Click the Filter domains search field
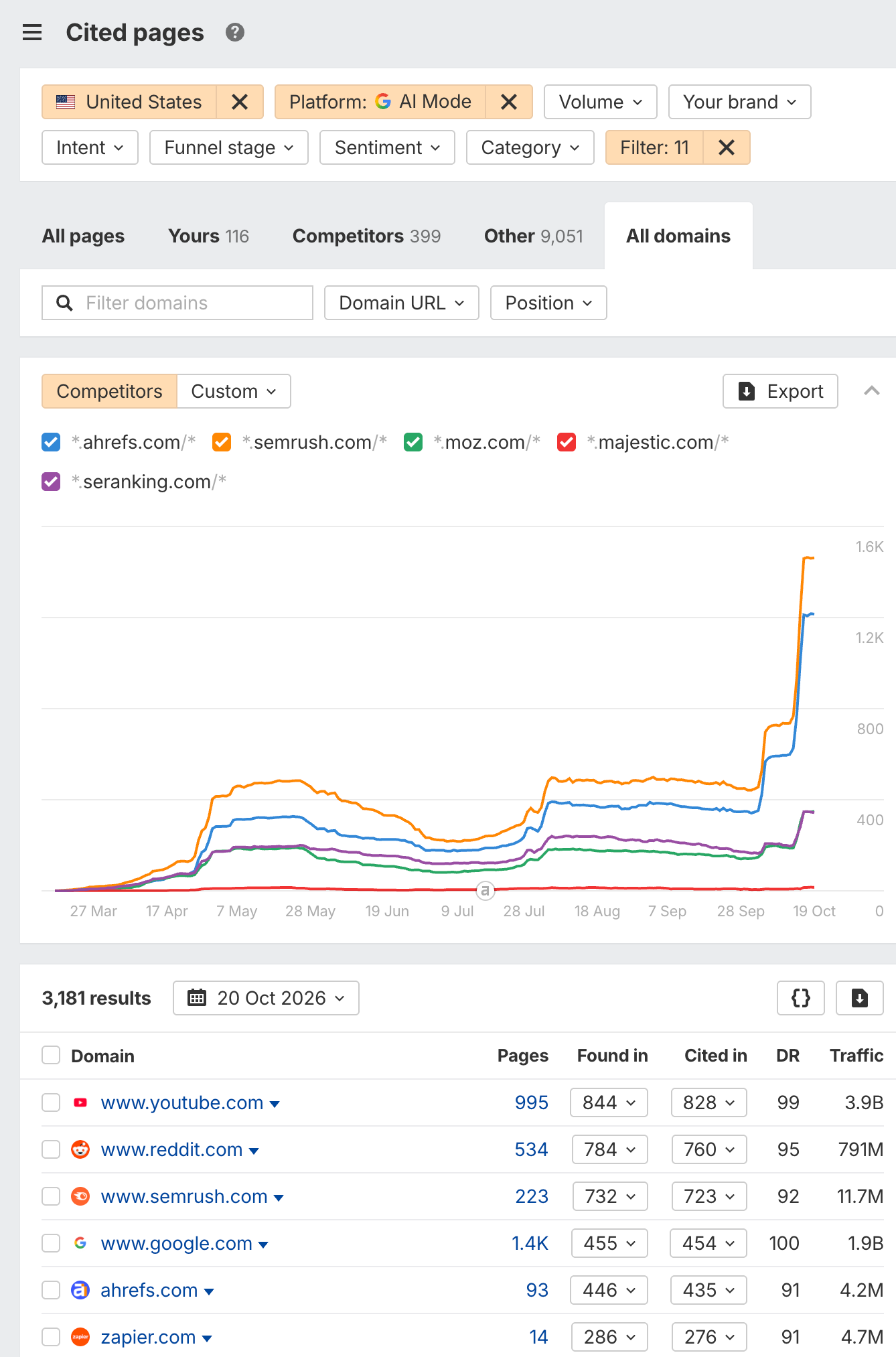This screenshot has width=896, height=1357. [177, 303]
